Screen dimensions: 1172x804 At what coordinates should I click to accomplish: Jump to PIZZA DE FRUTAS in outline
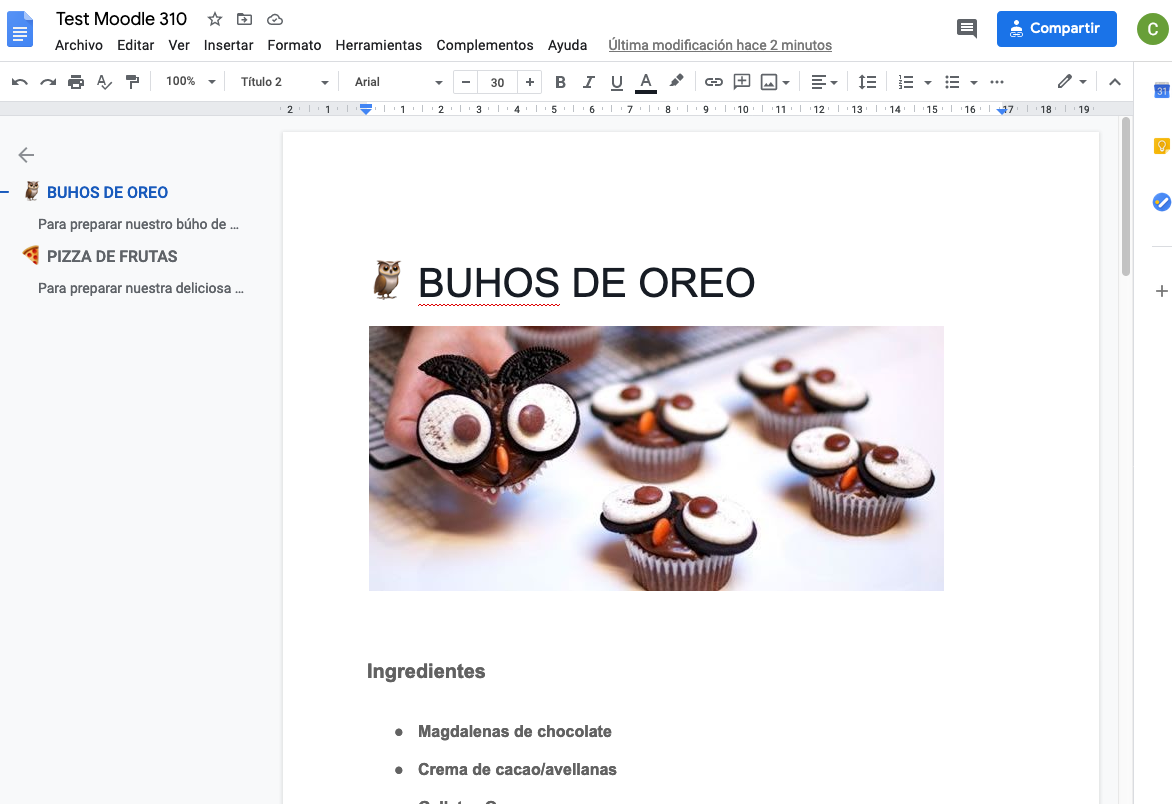coord(112,256)
